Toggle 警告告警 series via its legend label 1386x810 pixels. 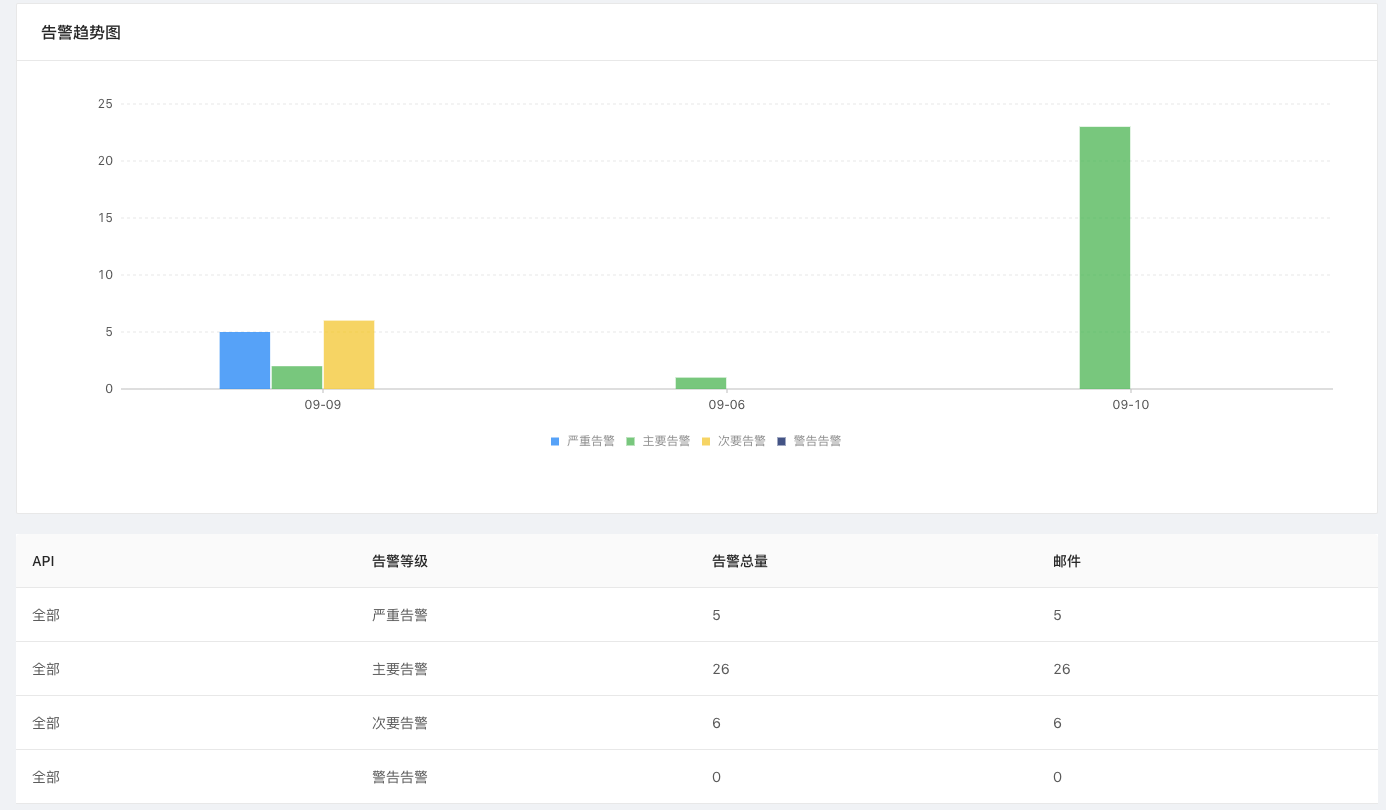click(817, 441)
